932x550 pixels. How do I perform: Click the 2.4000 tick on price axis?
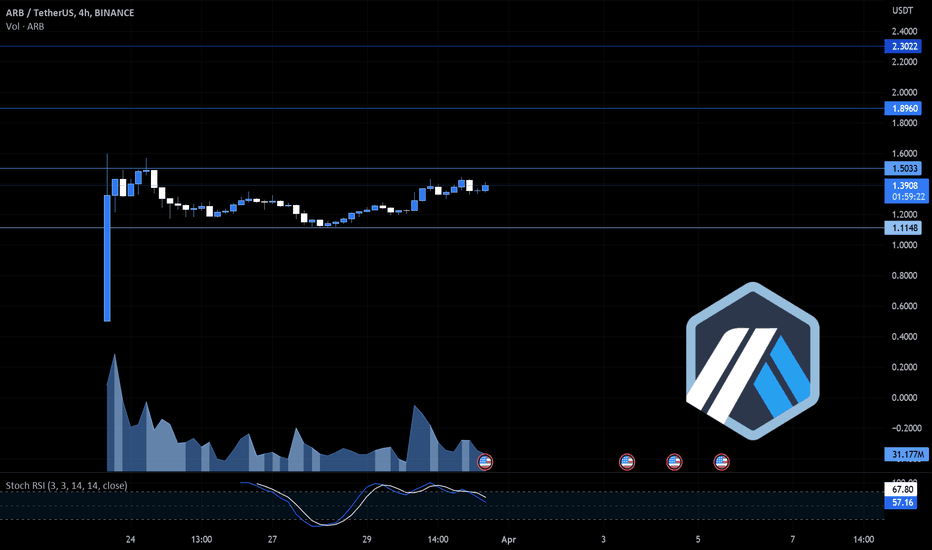[904, 32]
